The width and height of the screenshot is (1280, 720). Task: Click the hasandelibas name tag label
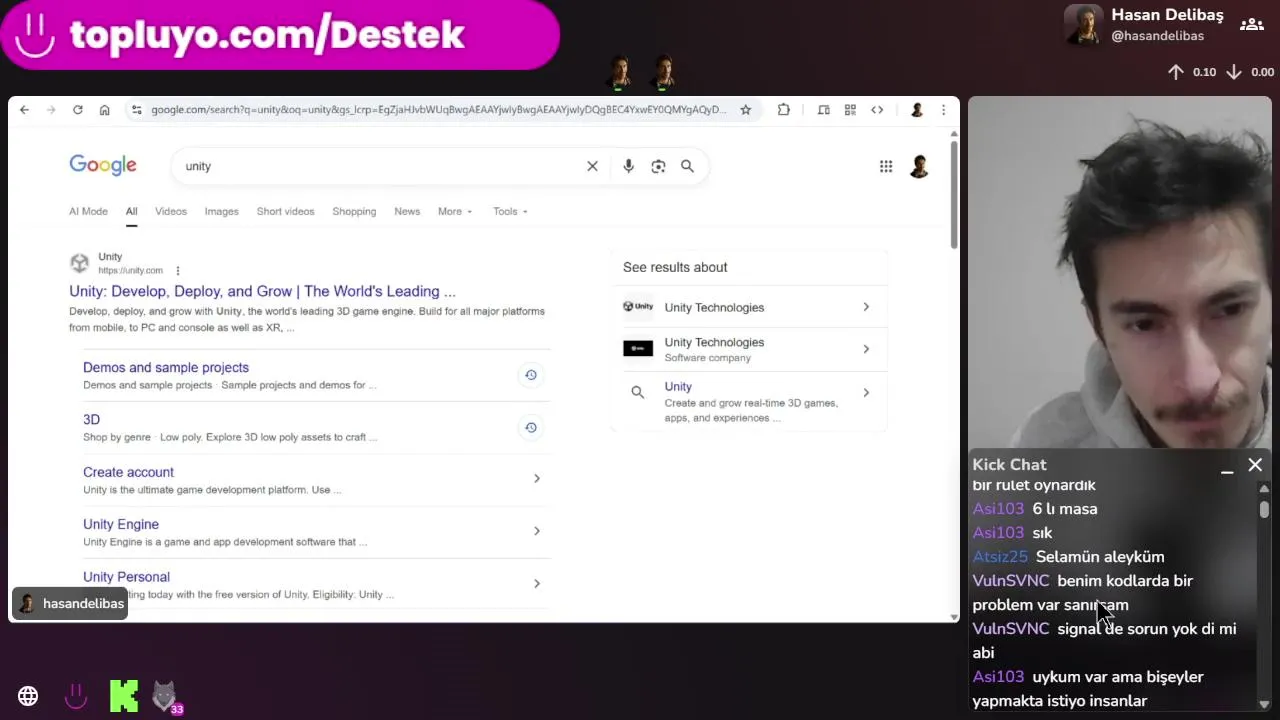(70, 604)
